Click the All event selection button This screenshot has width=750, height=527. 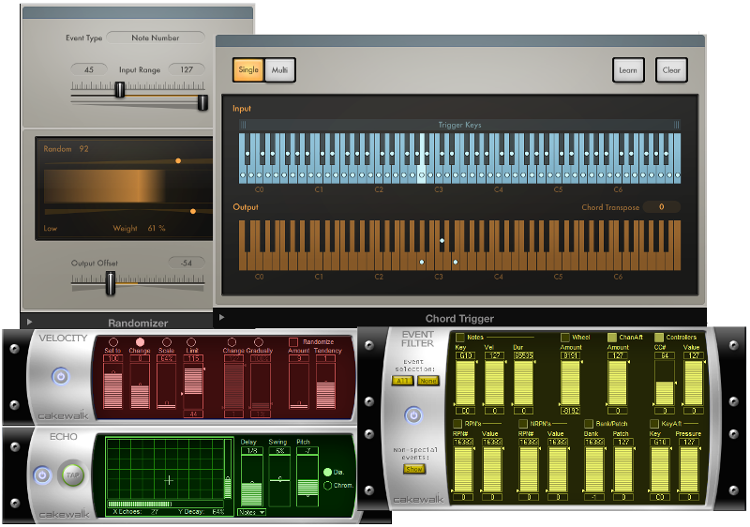pyautogui.click(x=402, y=381)
